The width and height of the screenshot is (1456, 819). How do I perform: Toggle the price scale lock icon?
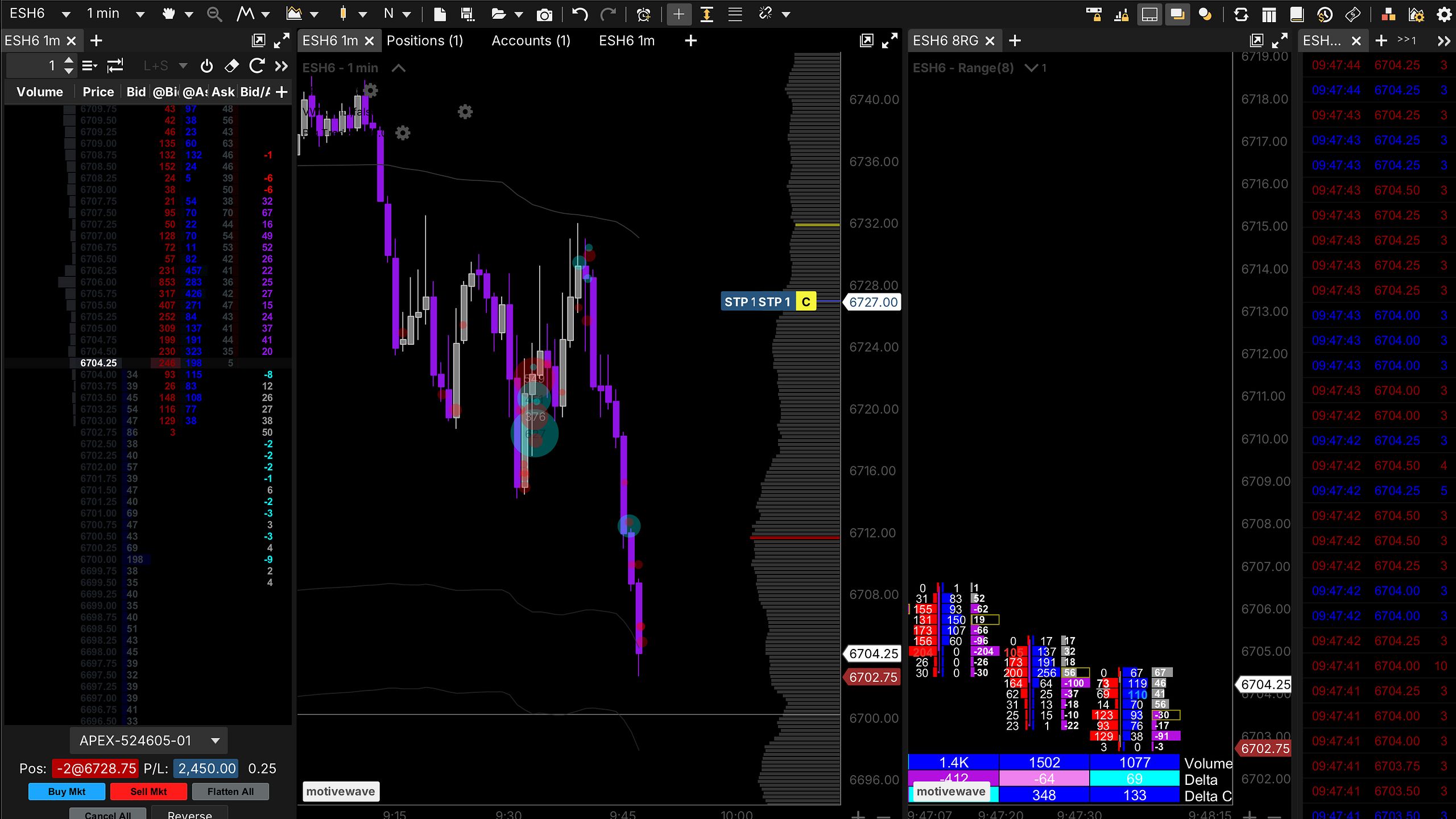pos(1121,14)
